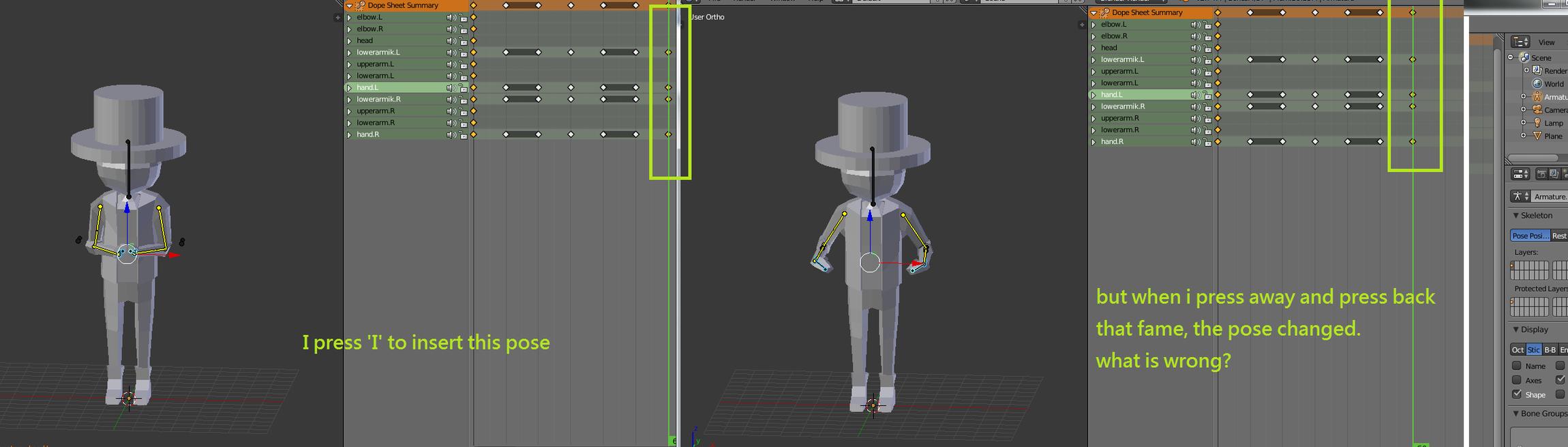The image size is (1568, 447).
Task: Lock lowerarmik.L channel in right dope sheet
Action: (x=1207, y=60)
